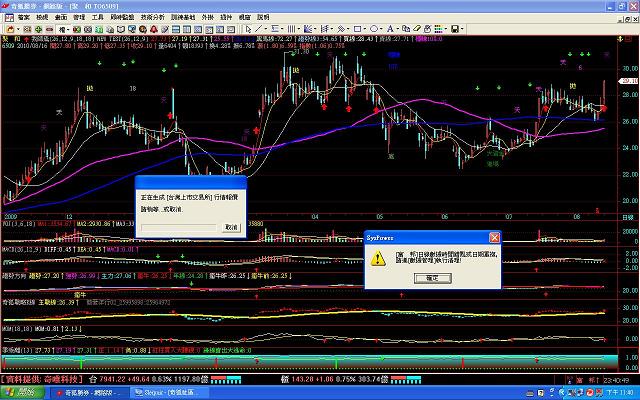Click the floppy disk save icon
The height and width of the screenshot is (400, 640).
[x=455, y=29]
